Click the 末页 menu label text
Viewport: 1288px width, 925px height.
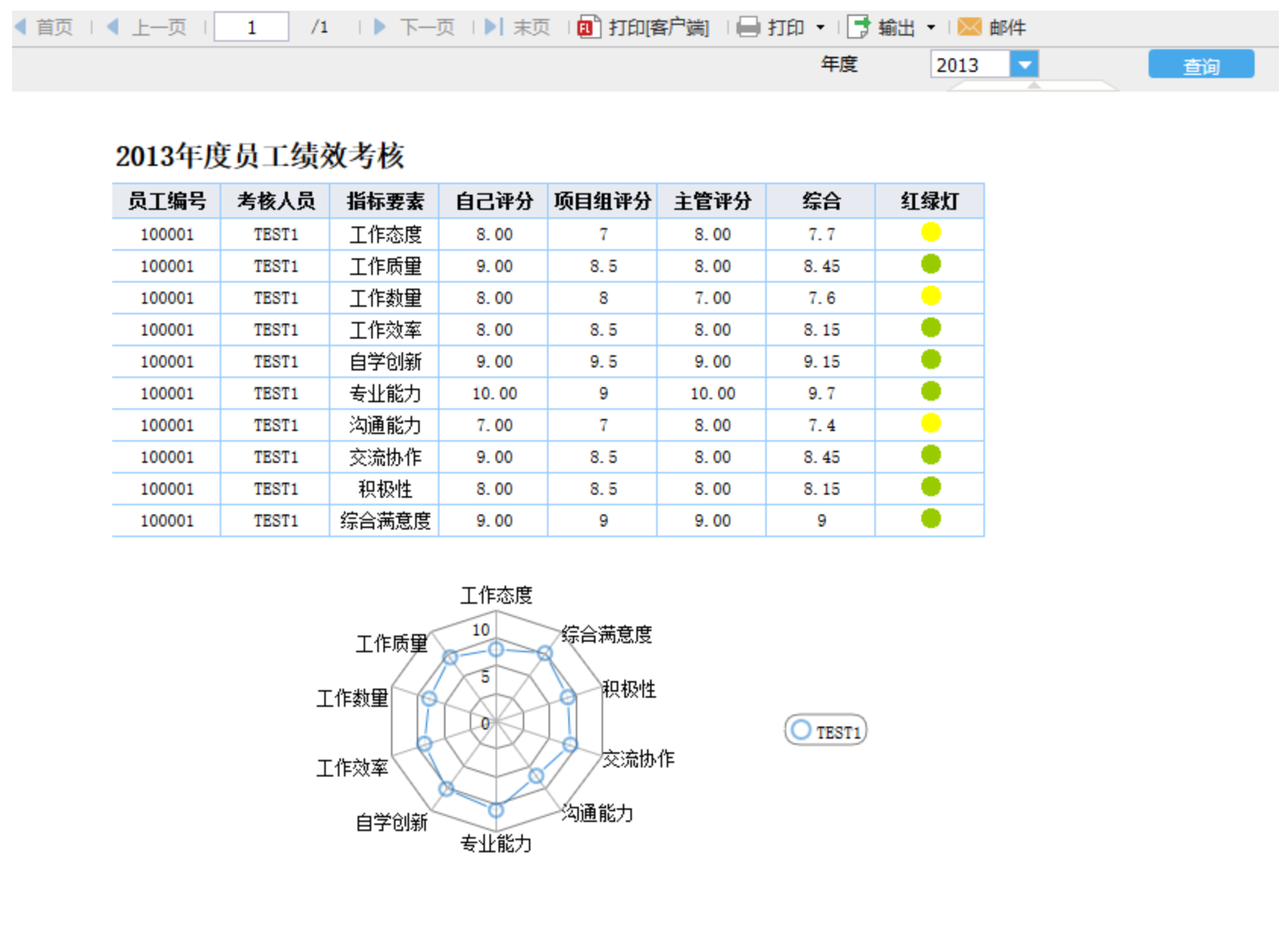[x=535, y=27]
